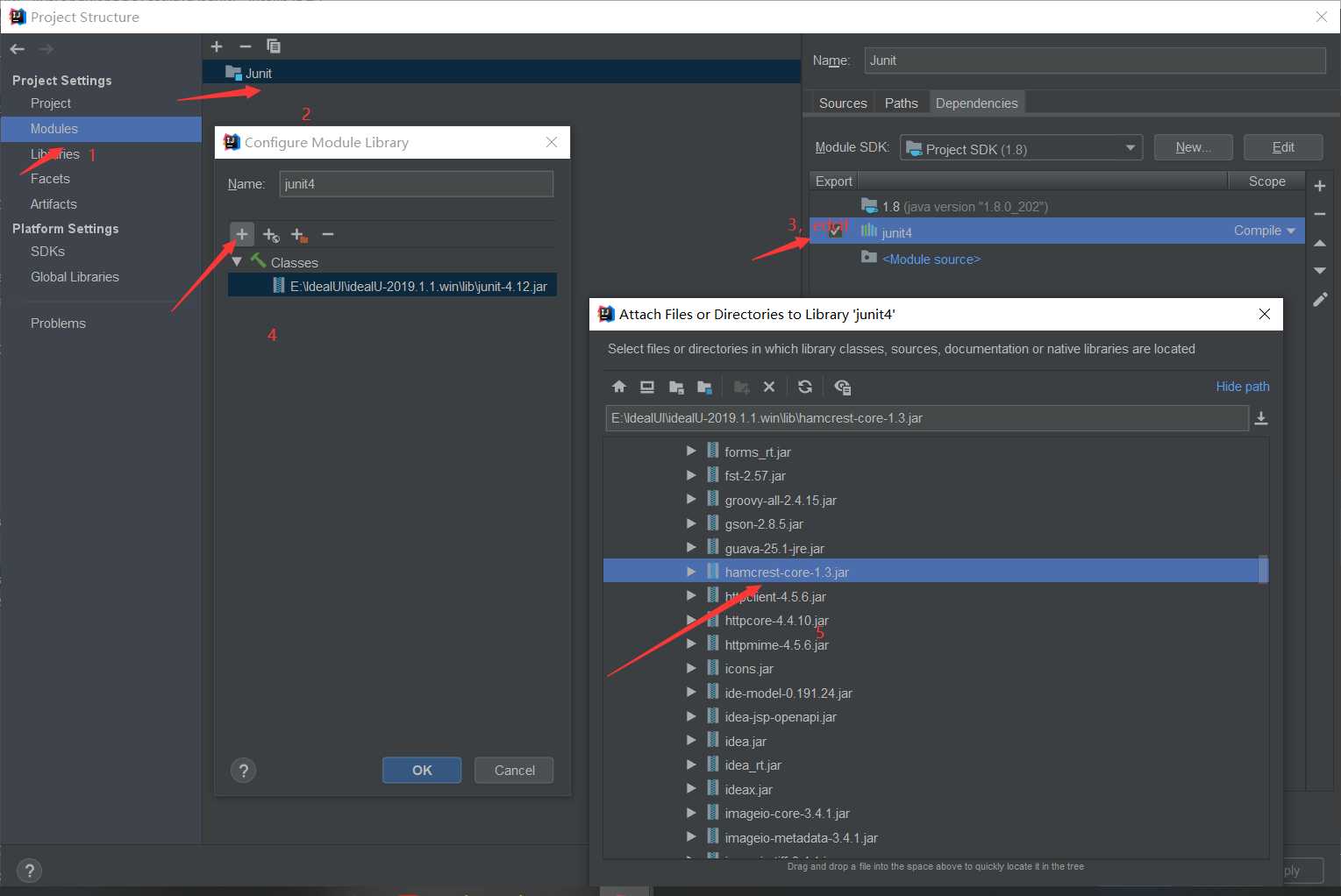Switch to the Sources tab

point(843,103)
